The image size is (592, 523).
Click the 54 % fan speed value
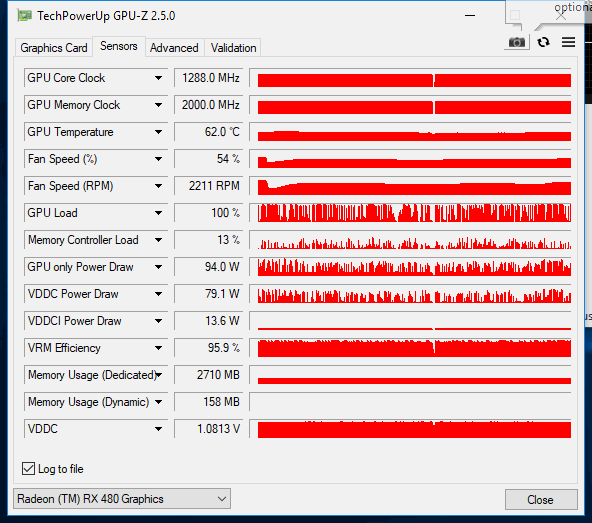pyautogui.click(x=208, y=159)
